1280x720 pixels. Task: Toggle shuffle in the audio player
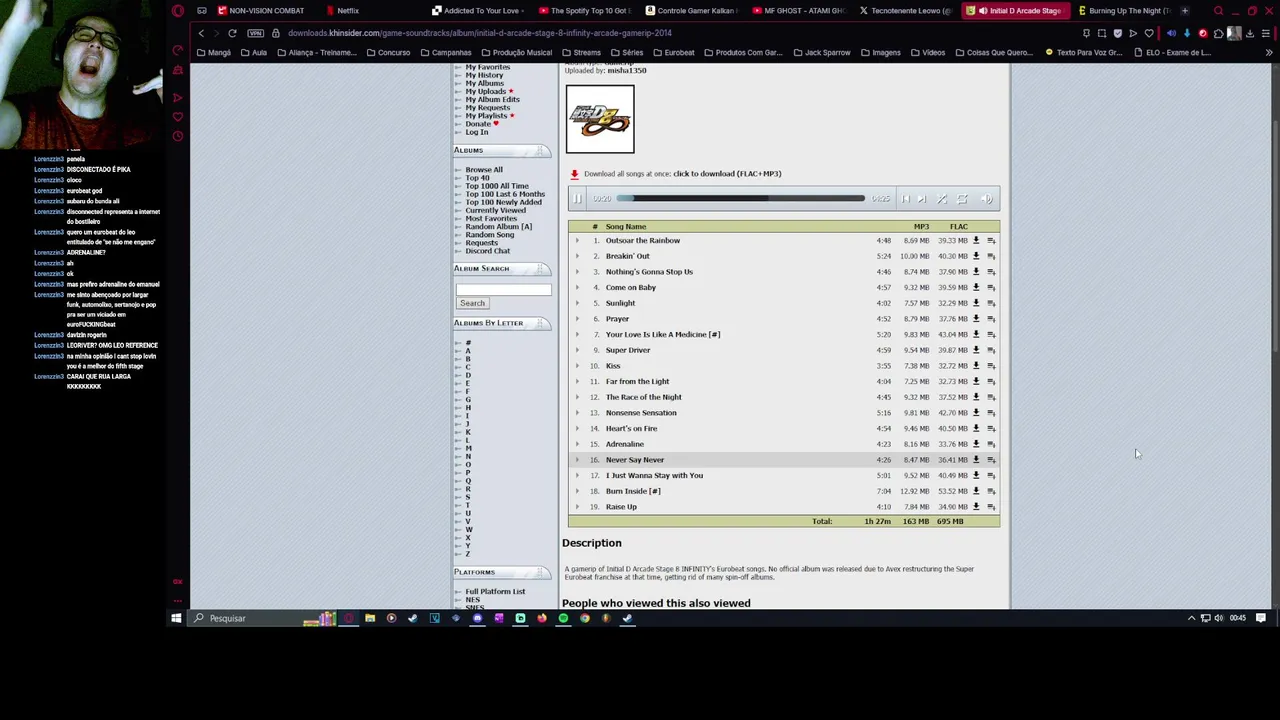pyautogui.click(x=942, y=199)
